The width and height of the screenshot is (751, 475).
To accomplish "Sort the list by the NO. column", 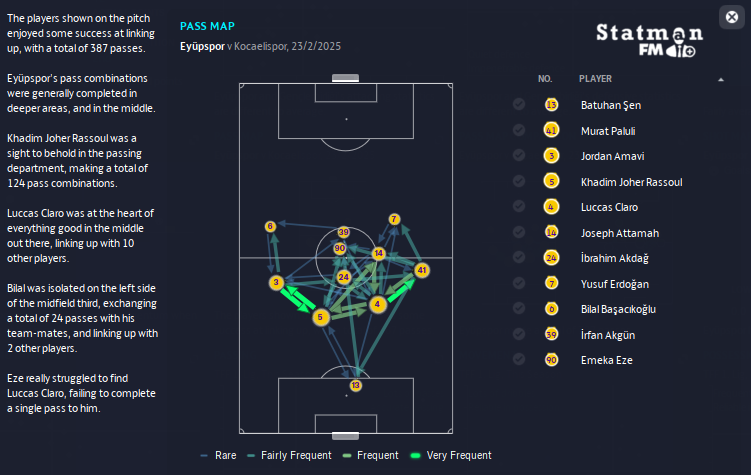I will tap(545, 78).
